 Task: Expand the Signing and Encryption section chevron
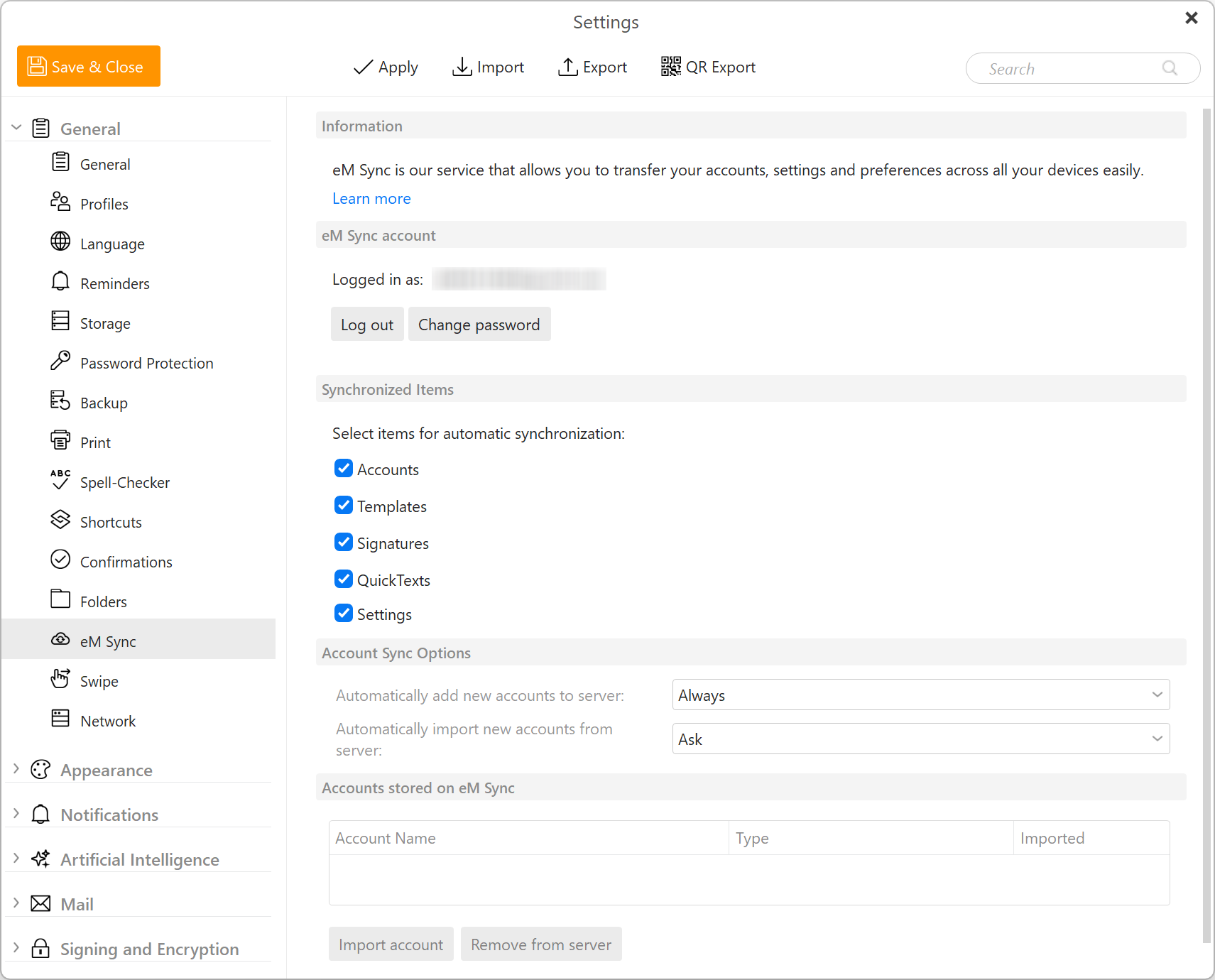(16, 948)
